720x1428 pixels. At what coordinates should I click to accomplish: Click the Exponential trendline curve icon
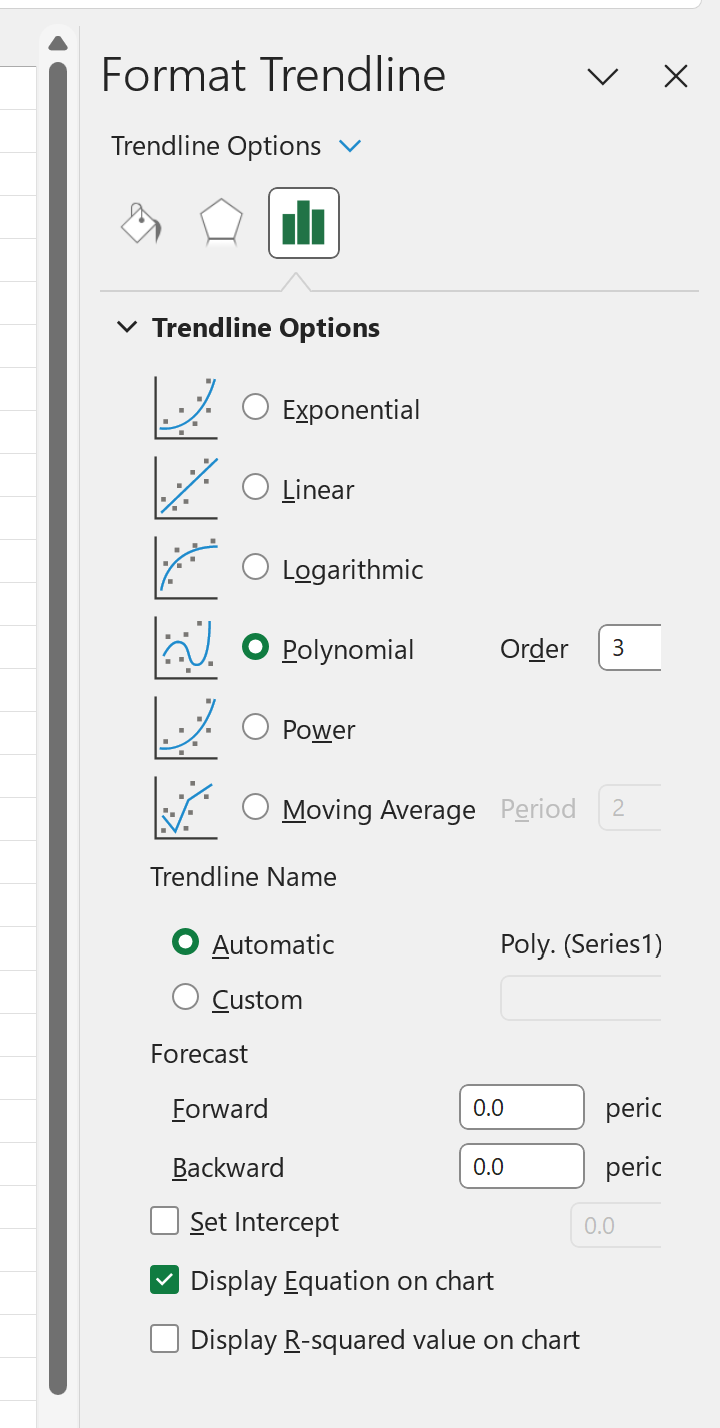(x=186, y=408)
